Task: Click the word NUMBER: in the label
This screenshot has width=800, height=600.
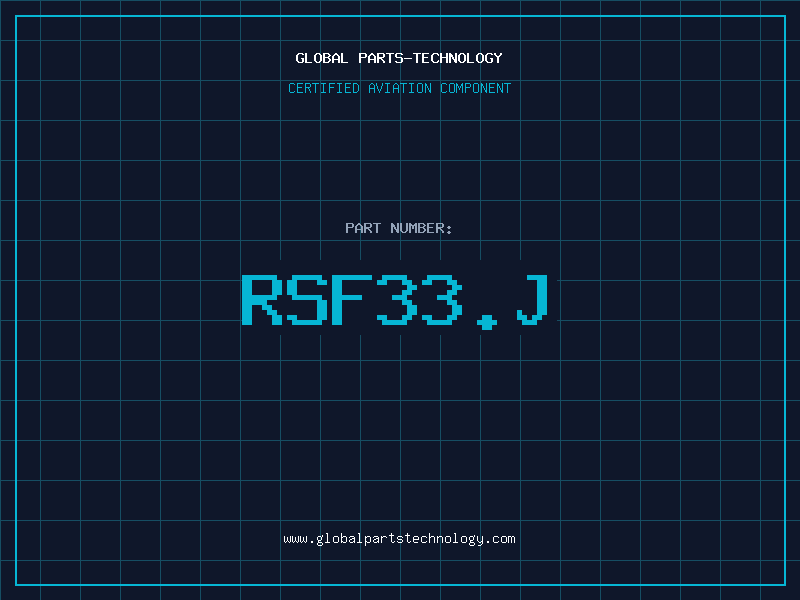Action: [421, 228]
